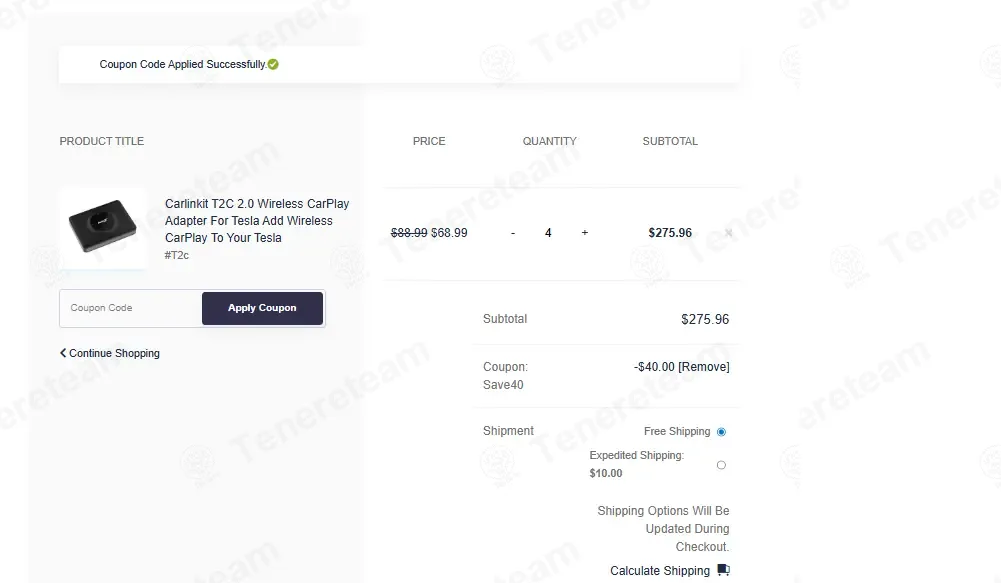
Task: Increase quantity with the plus button
Action: [x=585, y=232]
